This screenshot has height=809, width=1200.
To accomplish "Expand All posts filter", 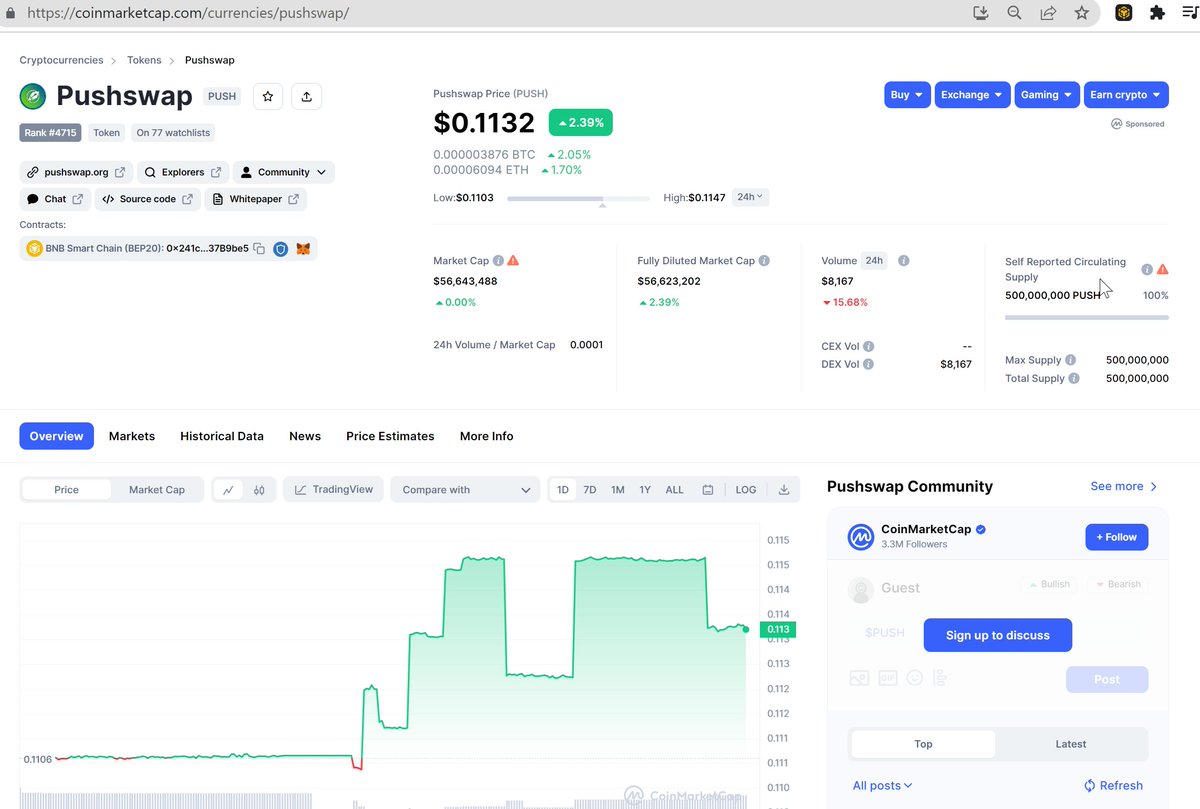I will coord(882,785).
